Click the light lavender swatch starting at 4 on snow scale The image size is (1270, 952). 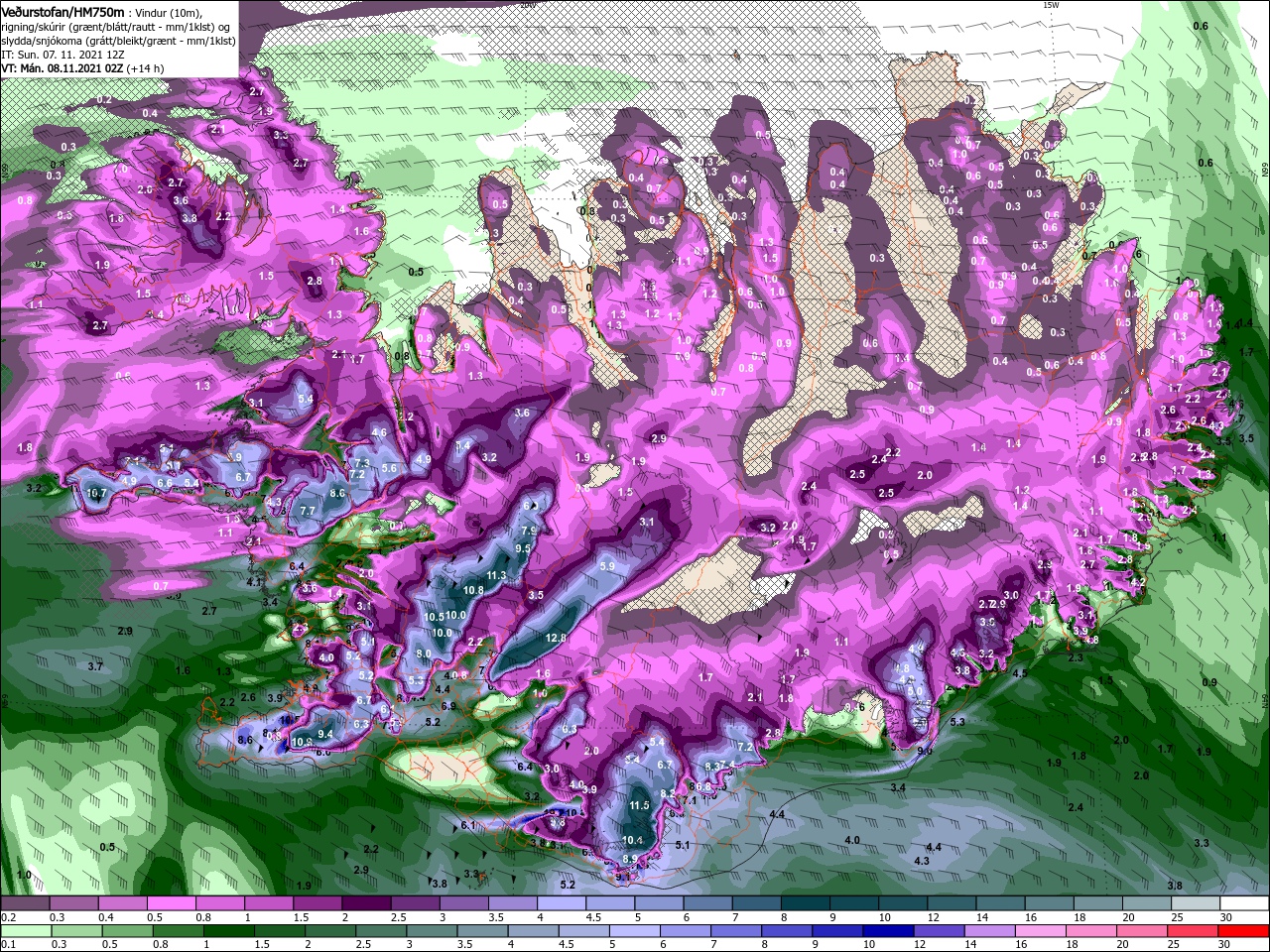[x=562, y=903]
